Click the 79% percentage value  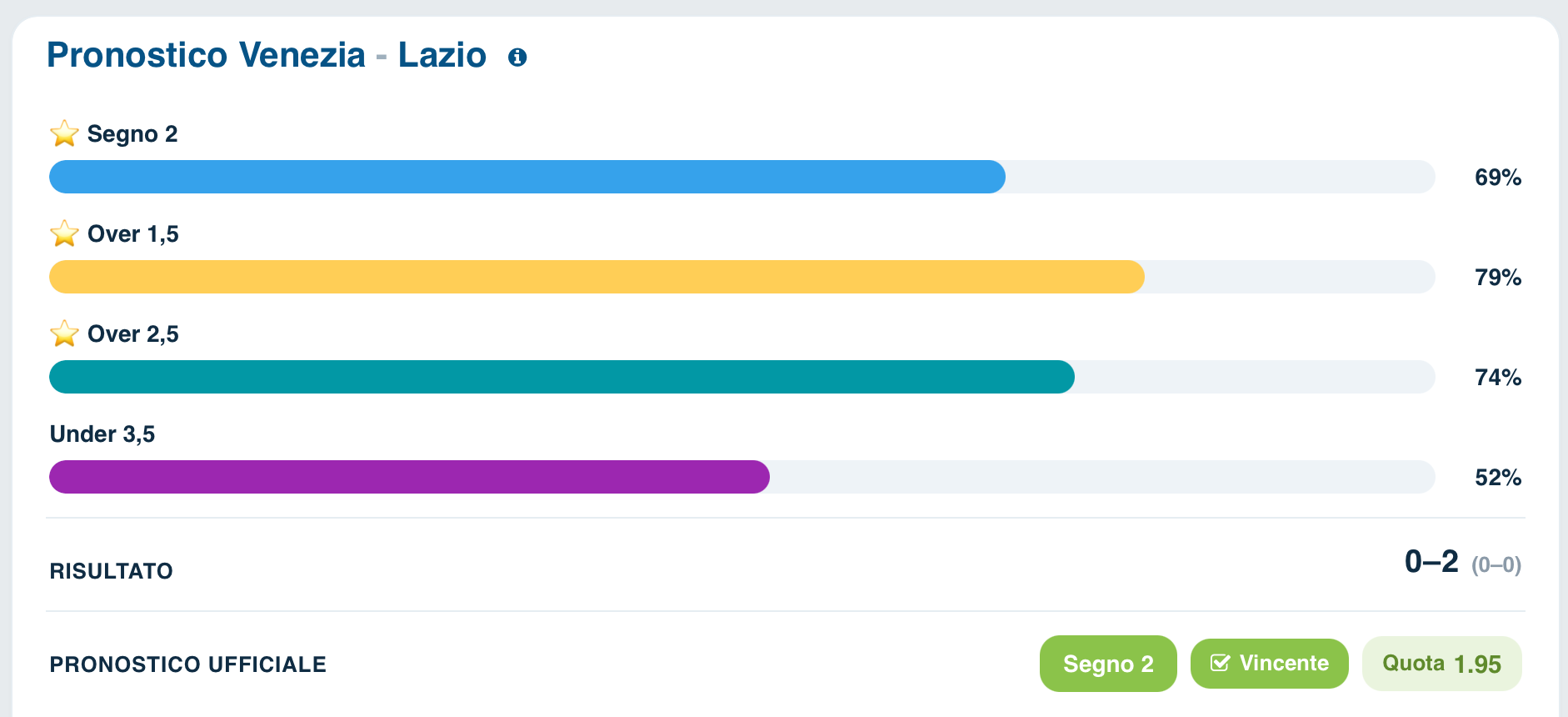(x=1498, y=277)
